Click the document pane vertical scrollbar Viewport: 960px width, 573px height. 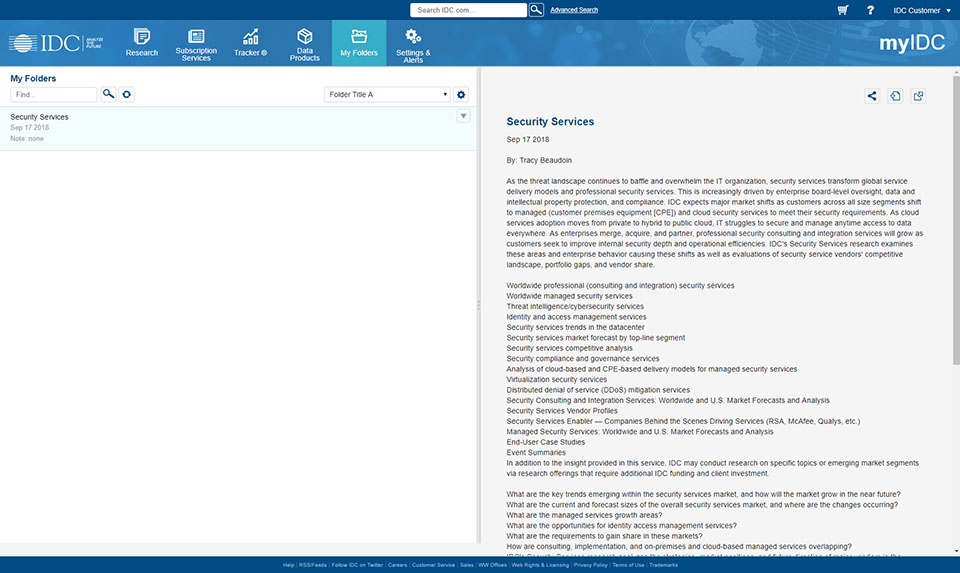[956, 220]
